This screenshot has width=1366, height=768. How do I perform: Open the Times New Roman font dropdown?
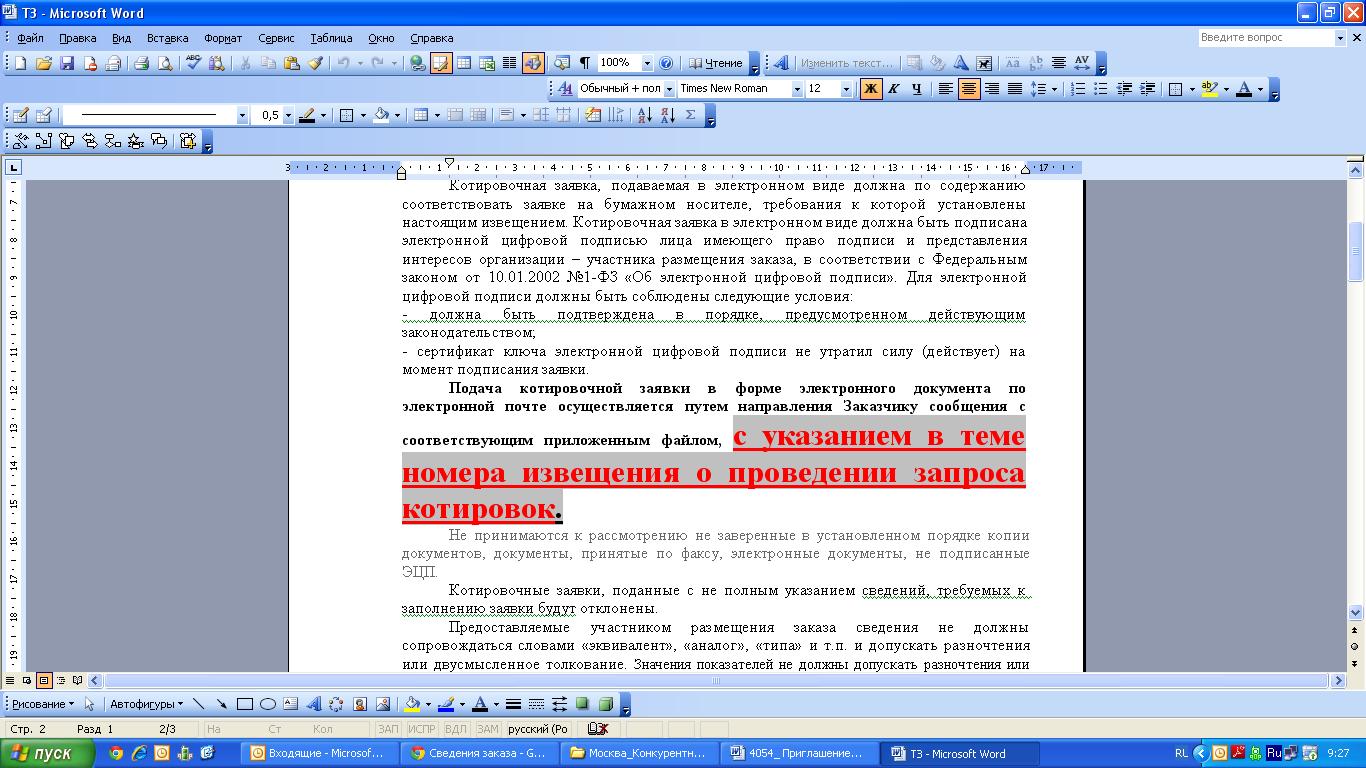click(797, 89)
